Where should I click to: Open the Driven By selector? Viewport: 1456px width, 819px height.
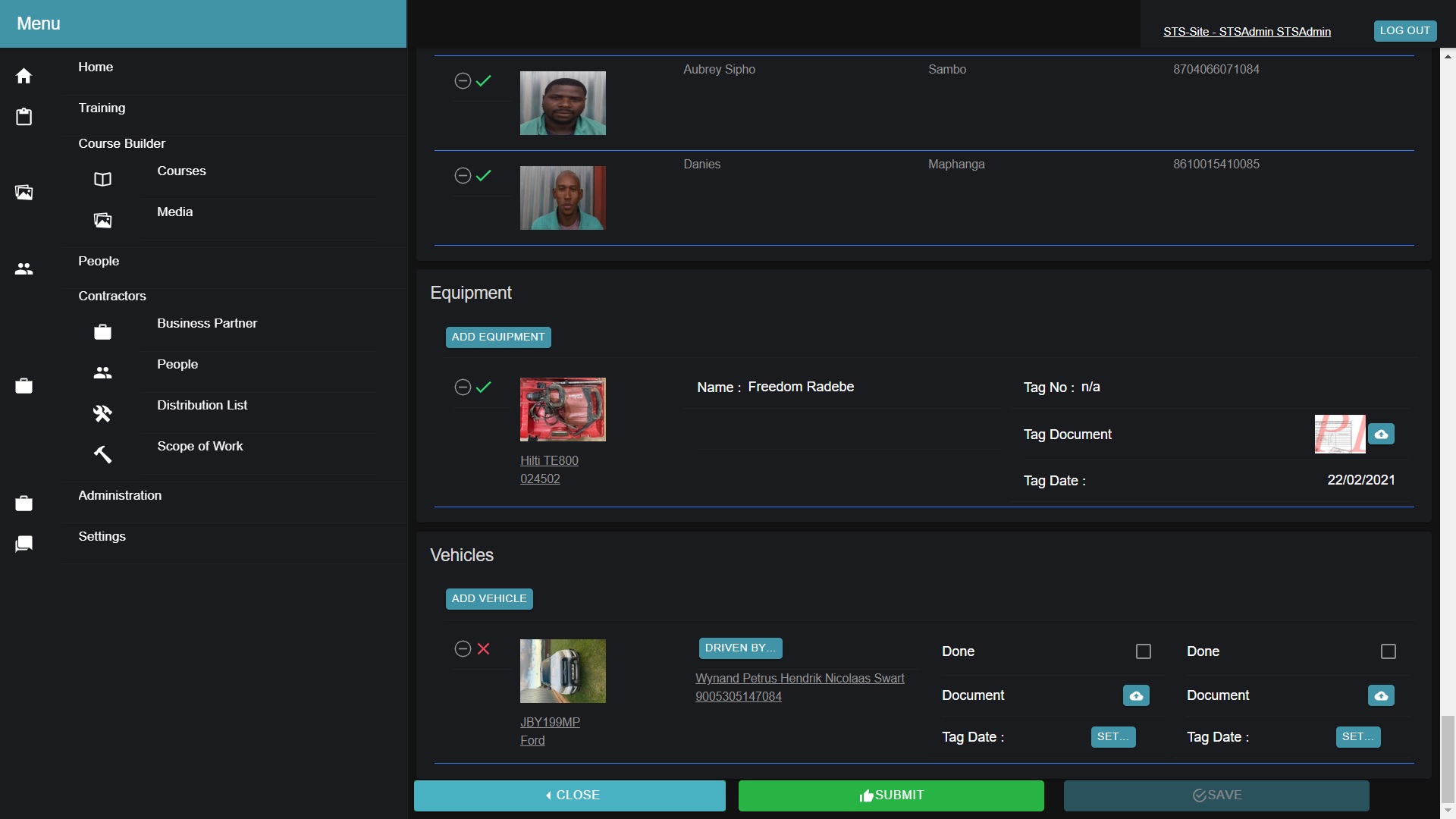click(739, 648)
